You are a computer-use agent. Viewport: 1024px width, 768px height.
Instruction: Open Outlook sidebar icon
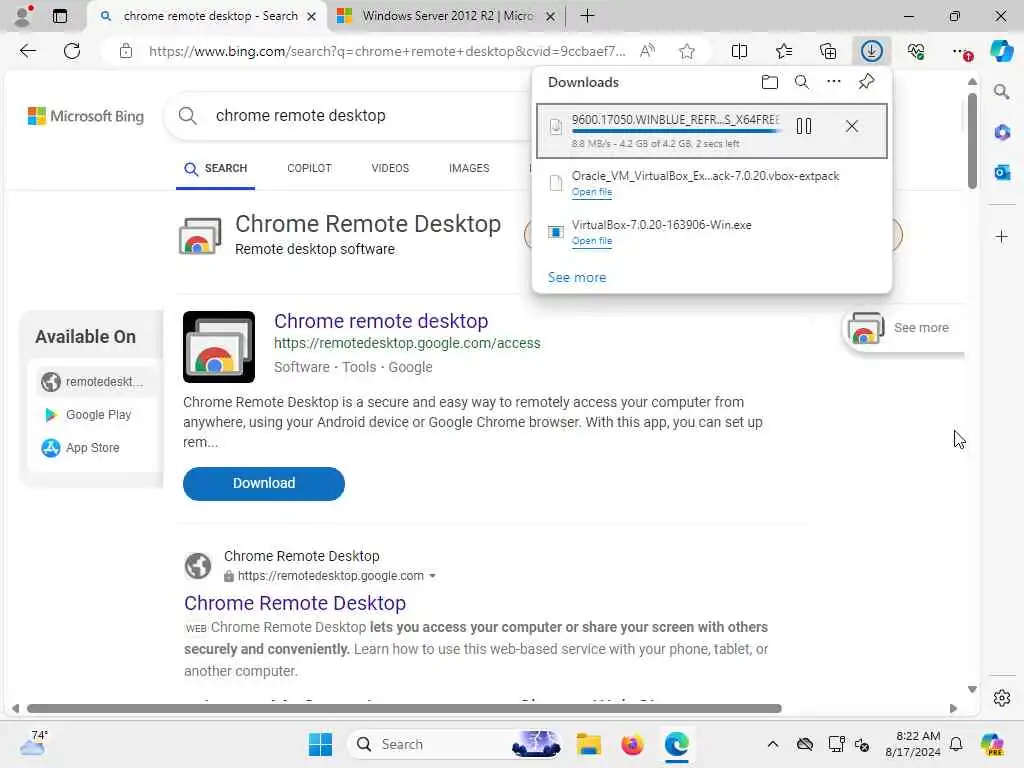tap(1002, 172)
